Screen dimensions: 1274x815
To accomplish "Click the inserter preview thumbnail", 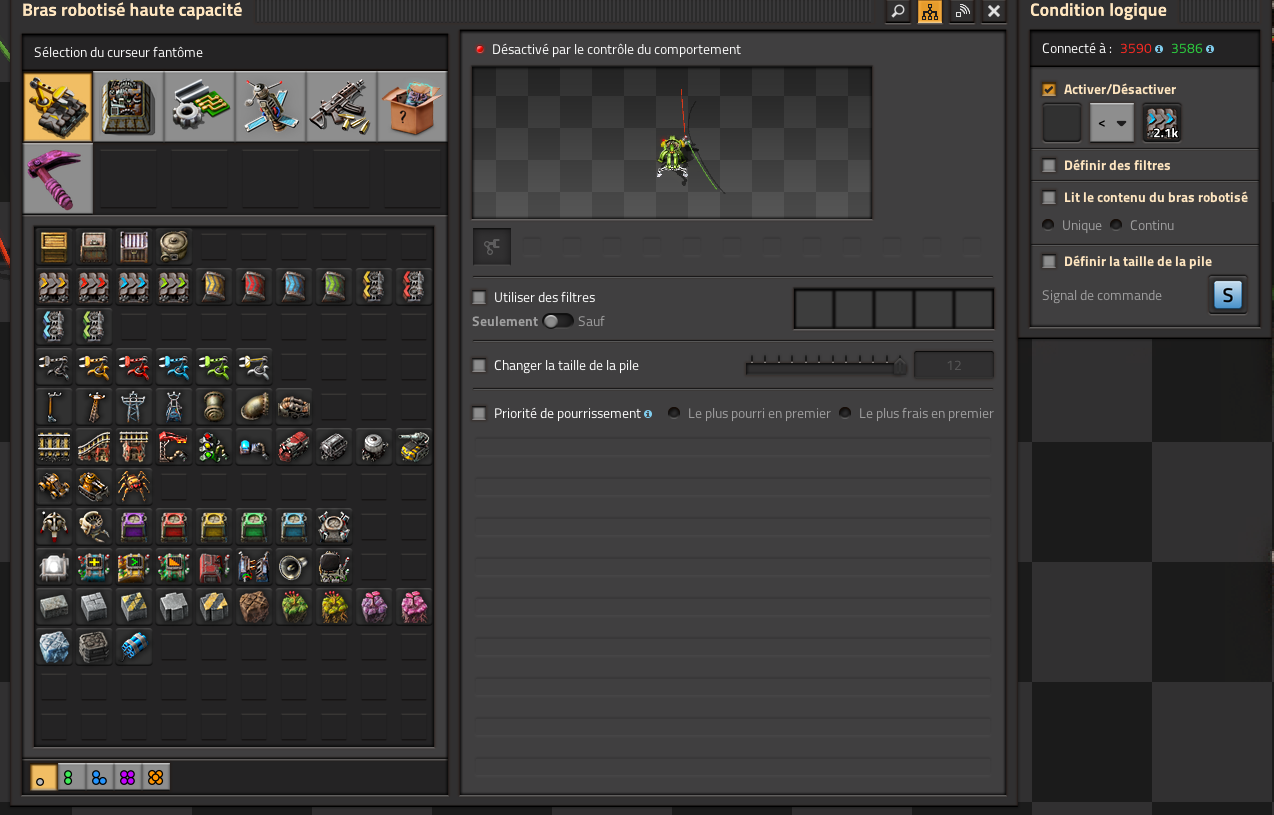I will (x=672, y=142).
